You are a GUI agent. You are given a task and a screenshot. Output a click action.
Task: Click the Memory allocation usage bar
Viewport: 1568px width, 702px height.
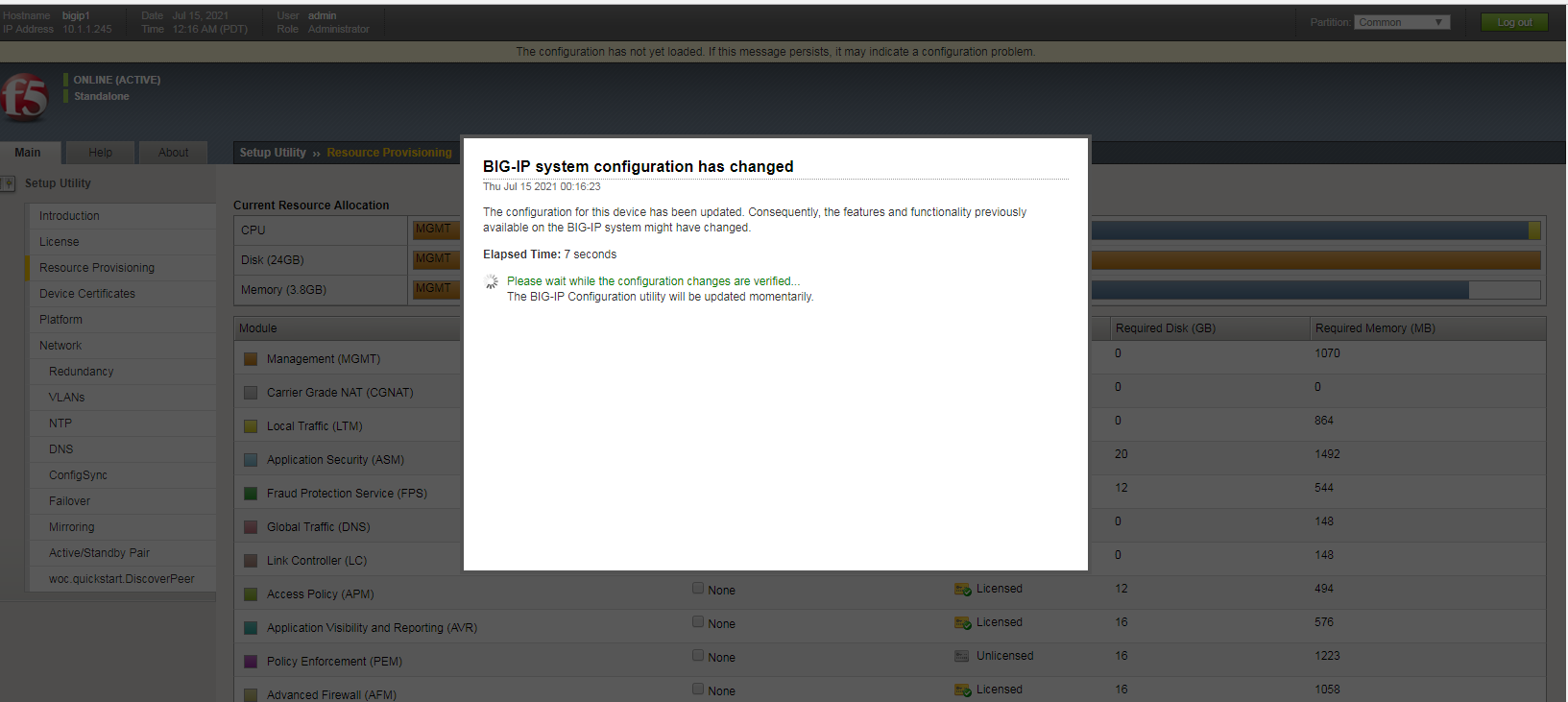[1315, 290]
